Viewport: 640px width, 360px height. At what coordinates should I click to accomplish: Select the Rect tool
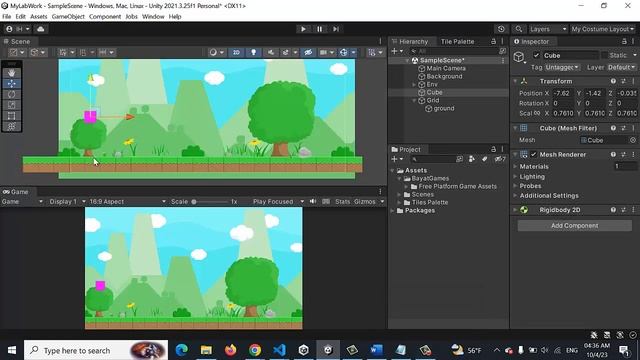(x=11, y=116)
